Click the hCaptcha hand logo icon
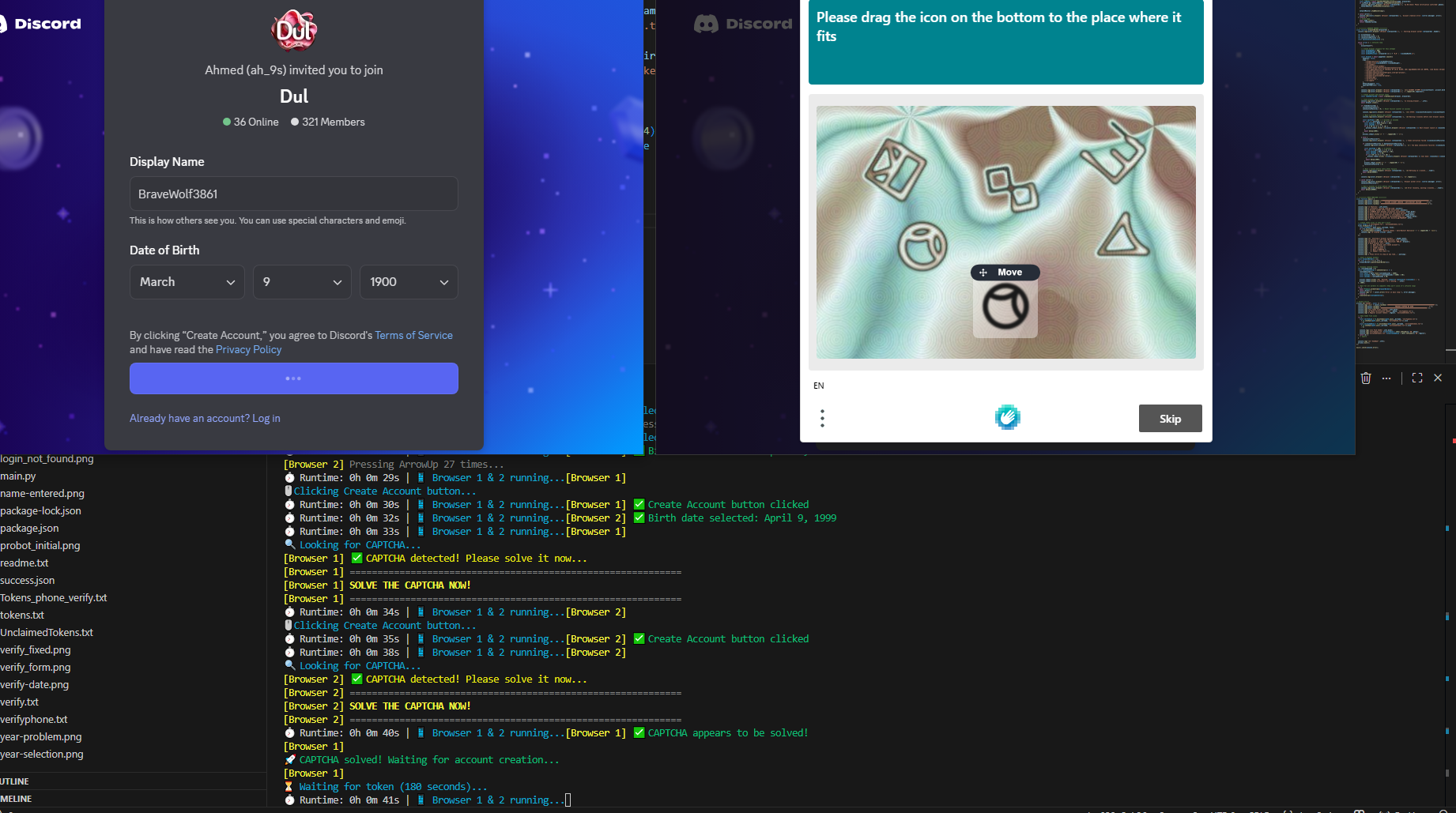The image size is (1456, 813). tap(1008, 417)
